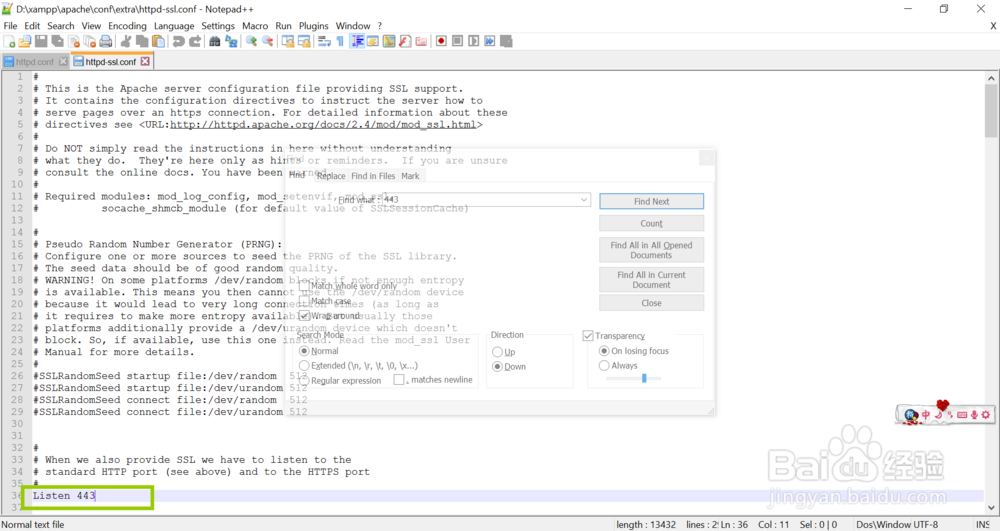Switch to the httpd.conf tab
Viewport: 1000px width, 531px height.
[34, 62]
